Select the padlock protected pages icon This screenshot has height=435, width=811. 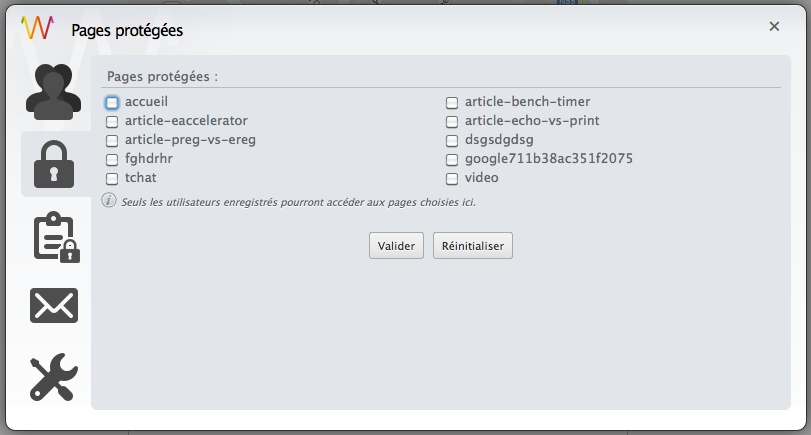54,164
